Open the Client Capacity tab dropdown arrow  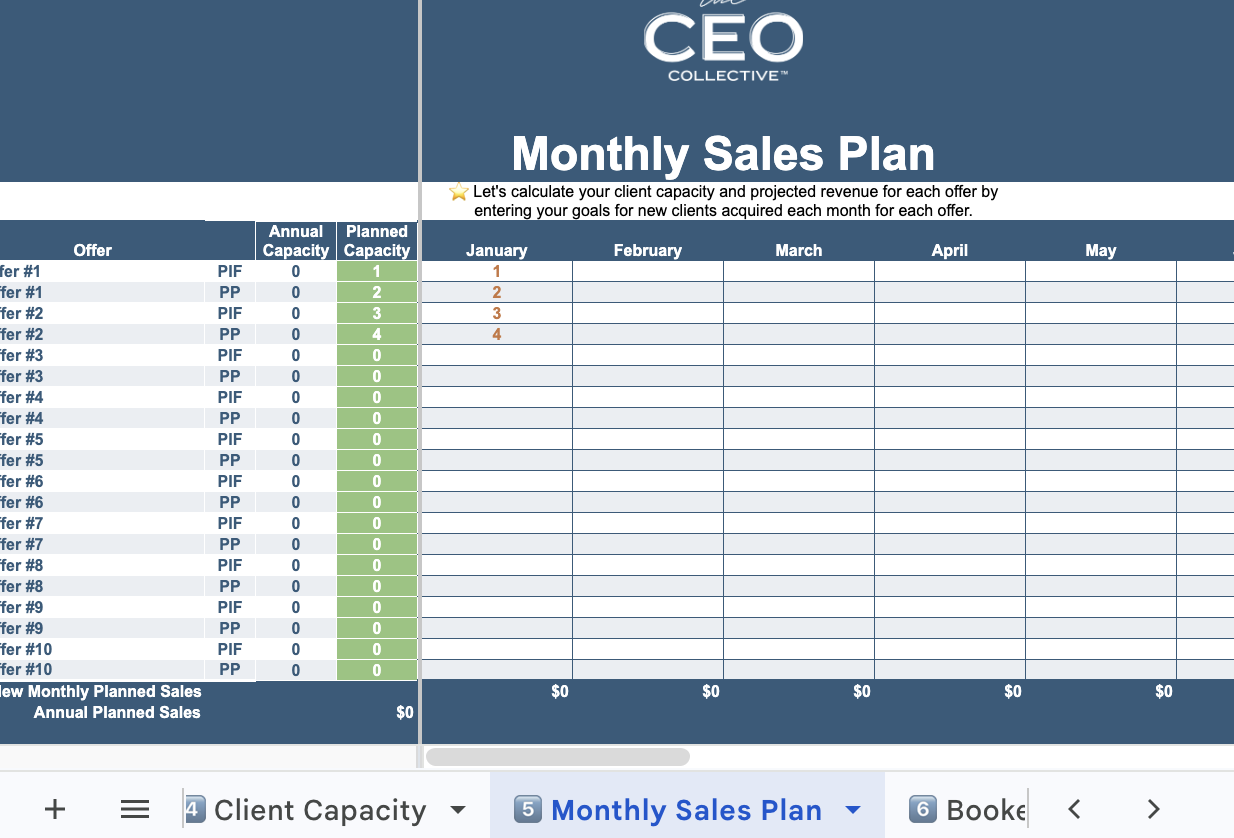(x=458, y=809)
